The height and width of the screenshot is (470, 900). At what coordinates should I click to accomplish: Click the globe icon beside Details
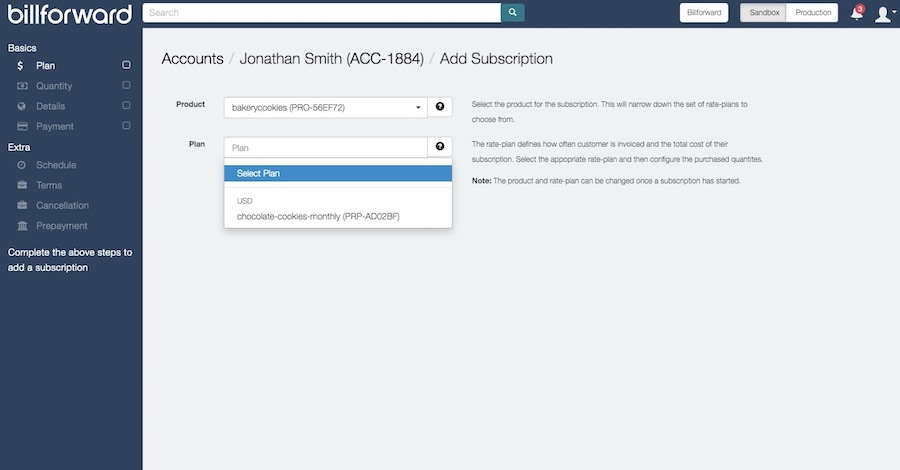[22, 106]
